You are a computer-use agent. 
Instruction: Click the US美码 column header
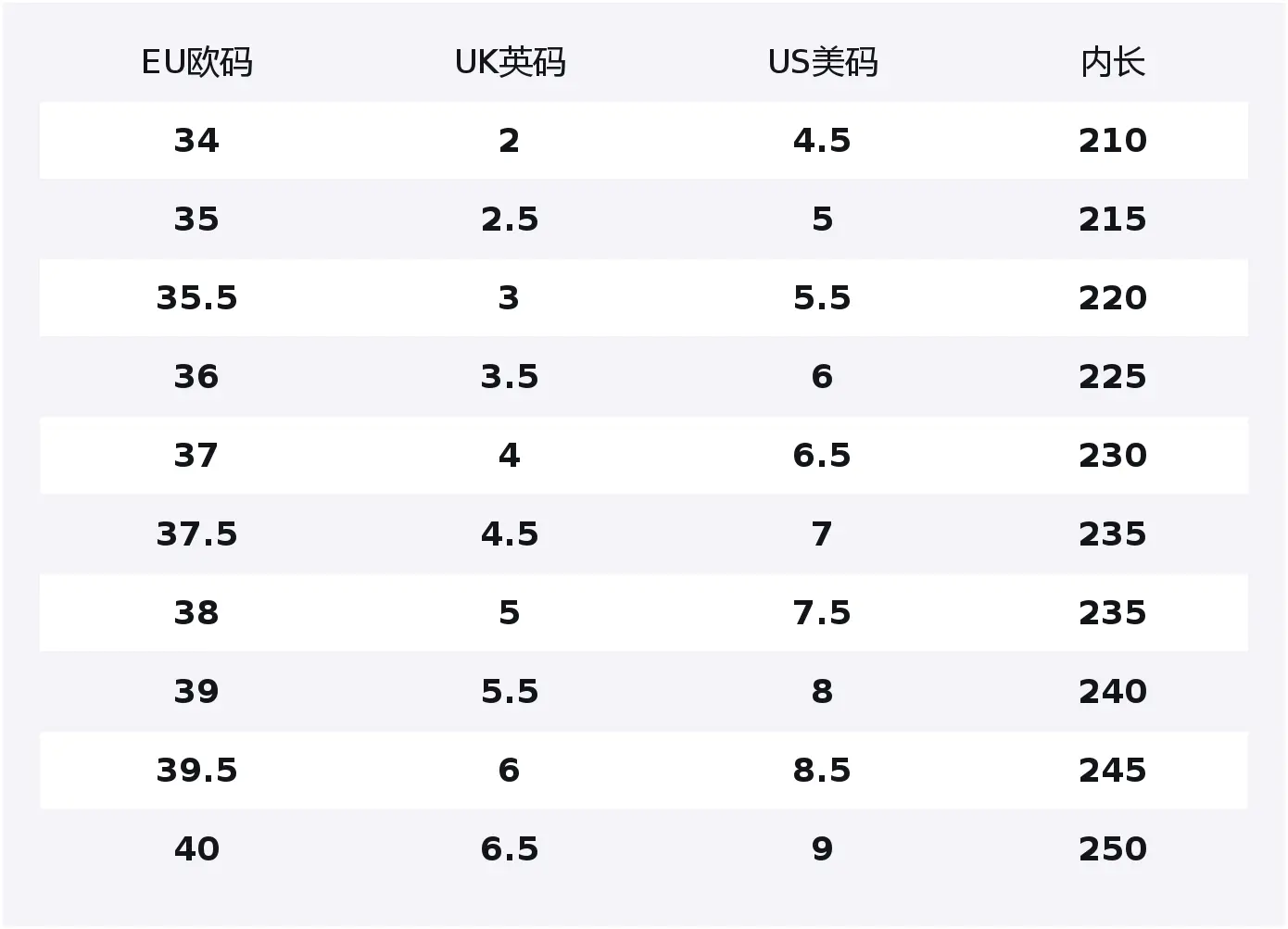822,63
